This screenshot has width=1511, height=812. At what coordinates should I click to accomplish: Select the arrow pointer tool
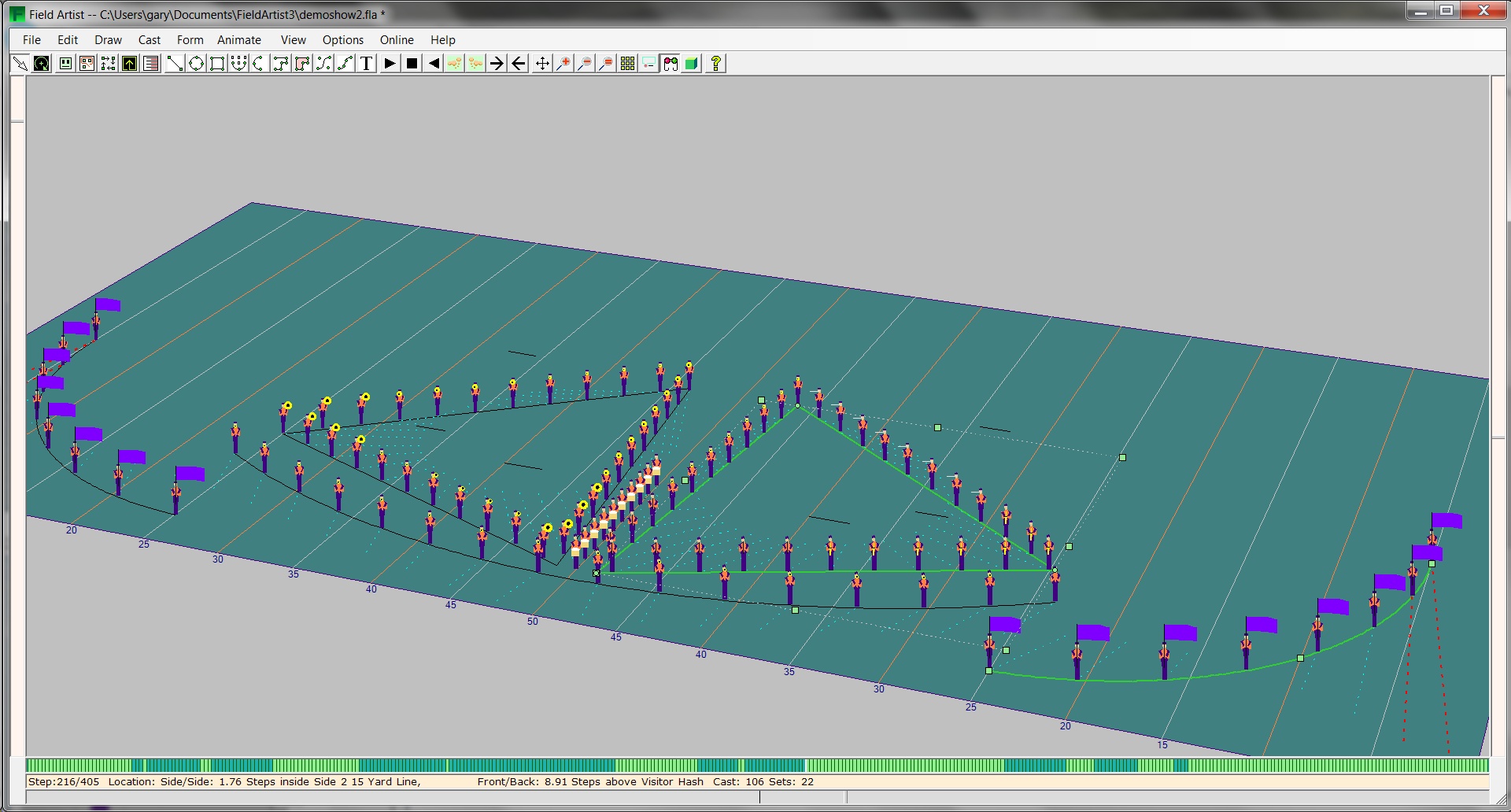(x=20, y=64)
